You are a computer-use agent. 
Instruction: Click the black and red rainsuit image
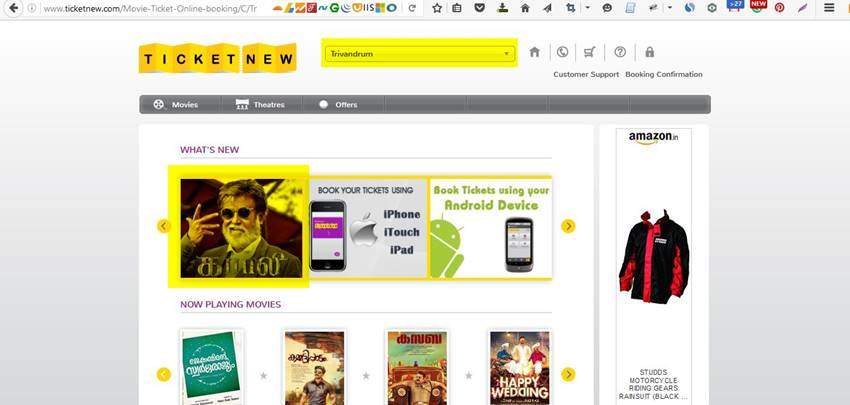654,257
